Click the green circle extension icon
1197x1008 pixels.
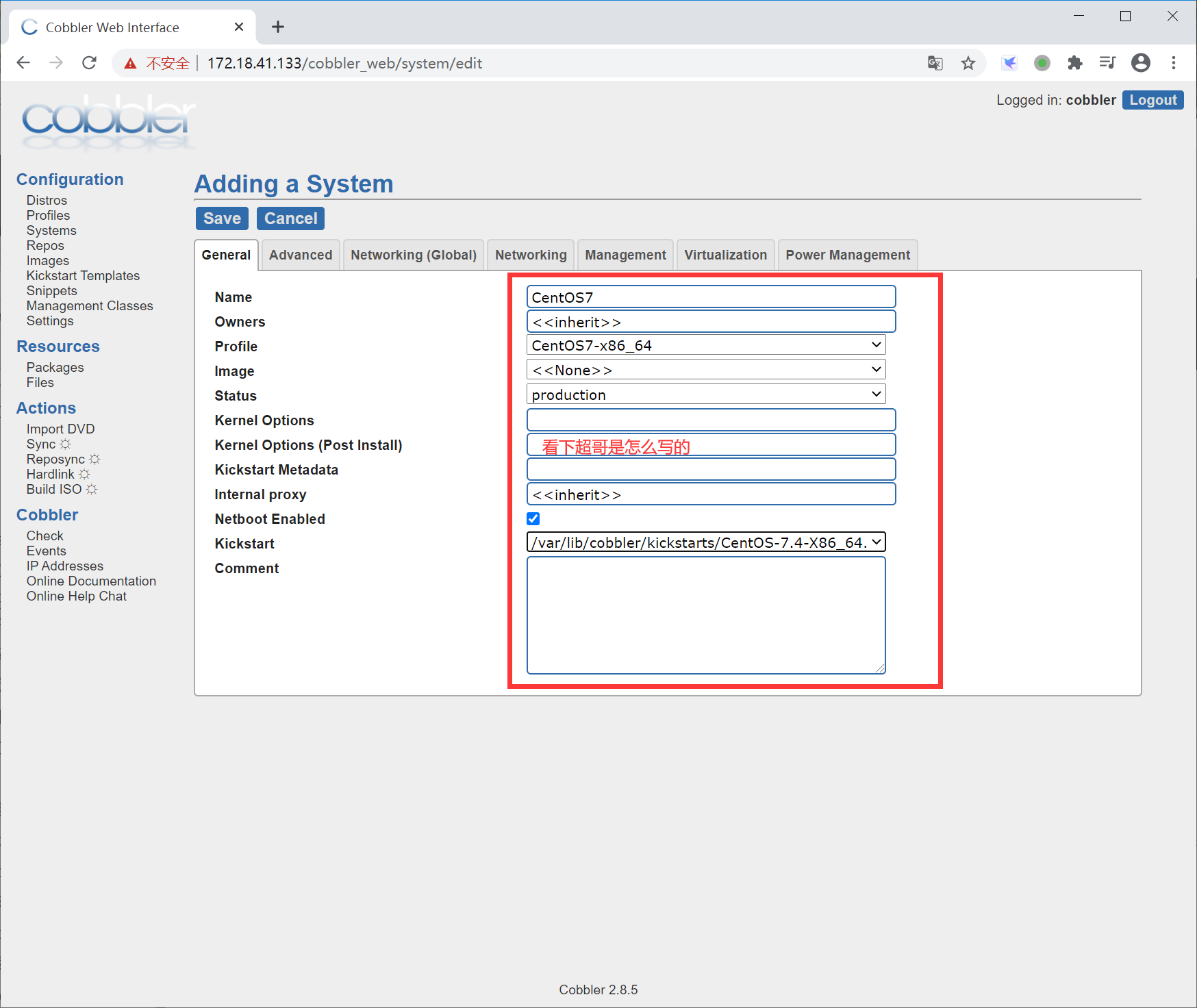[x=1042, y=63]
